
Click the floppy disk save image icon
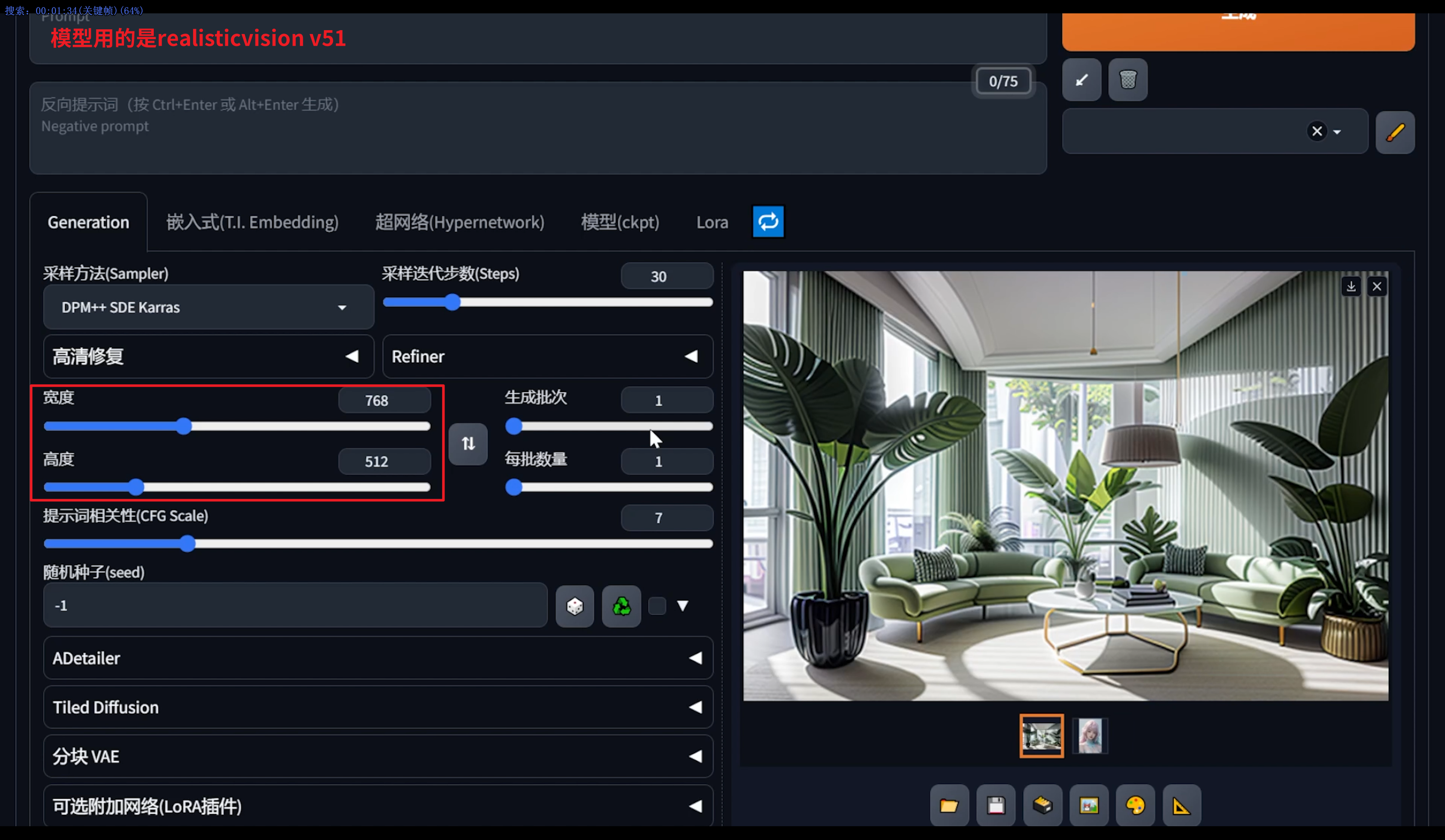coord(996,806)
